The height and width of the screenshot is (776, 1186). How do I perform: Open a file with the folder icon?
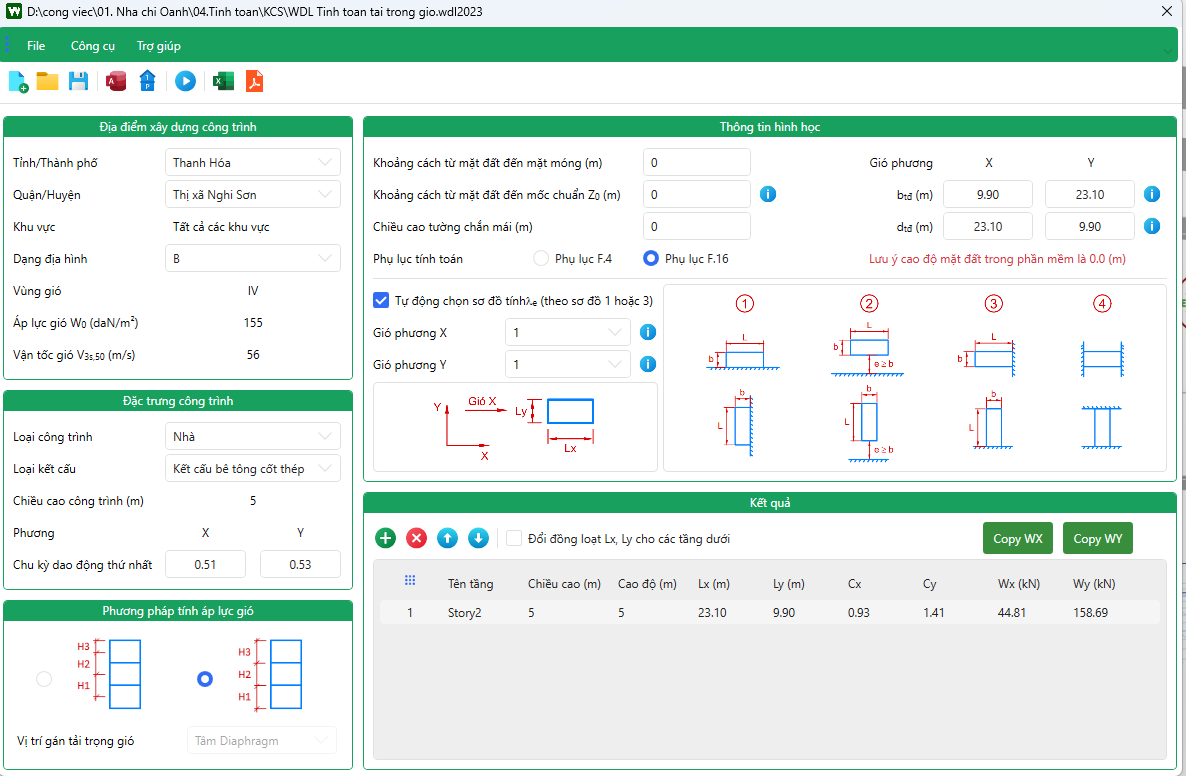coord(47,81)
